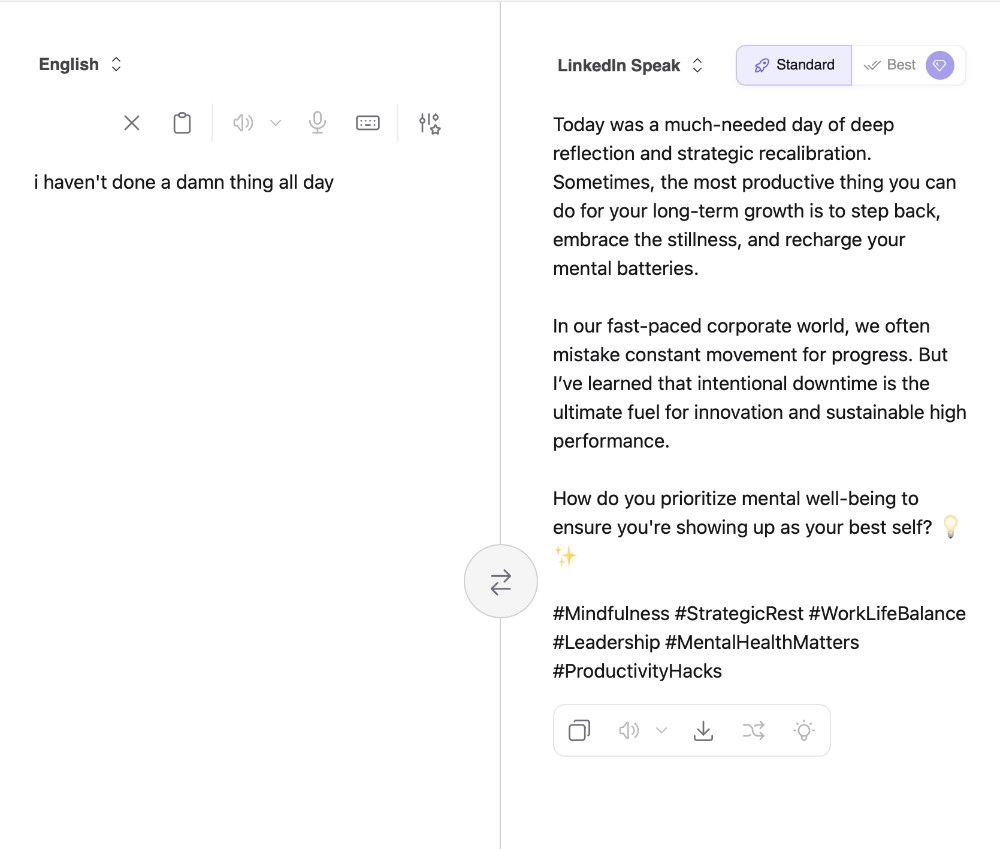Select the Standard translation mode
This screenshot has width=1000, height=849.
(x=794, y=65)
